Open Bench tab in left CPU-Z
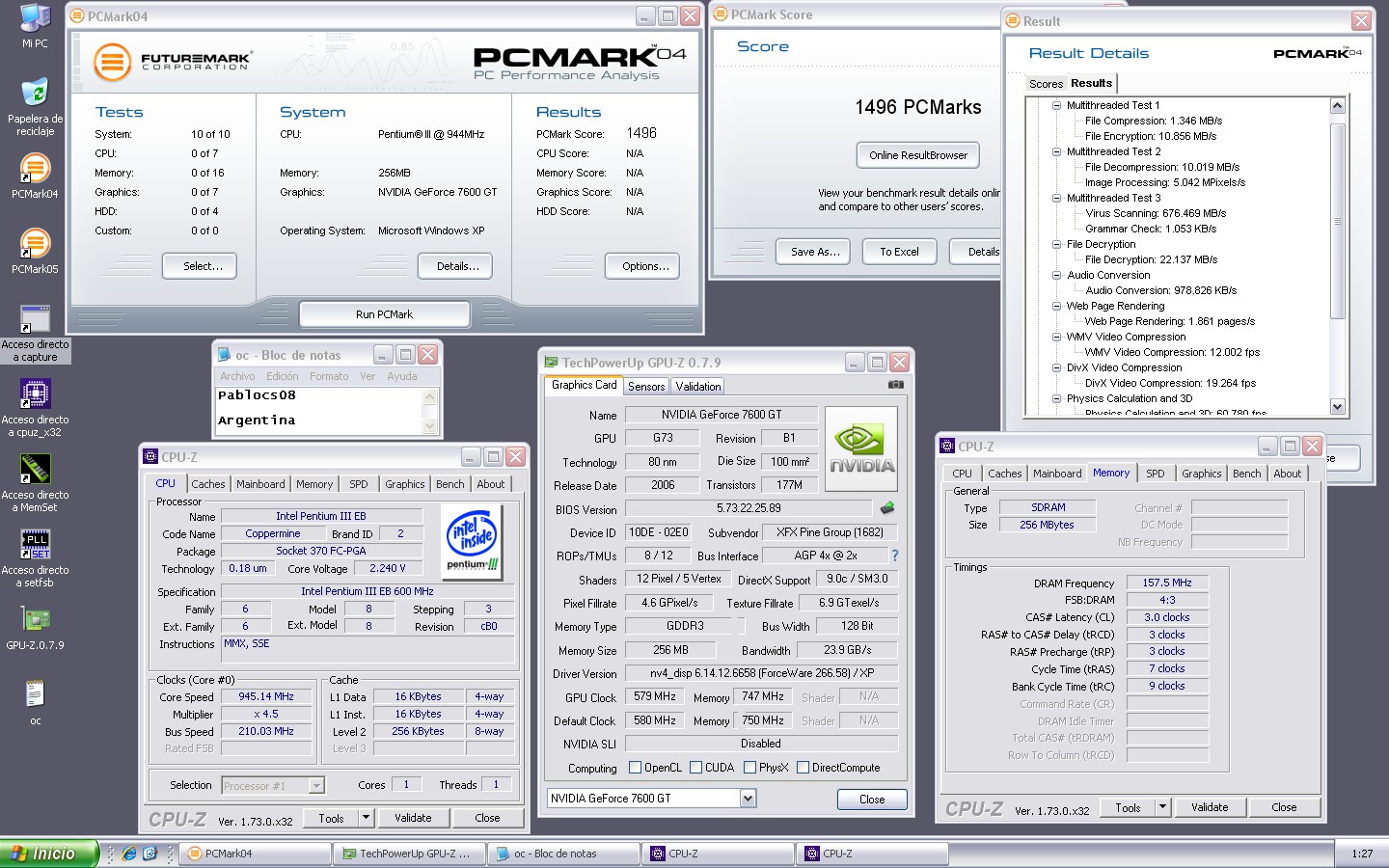1389x868 pixels. [450, 484]
